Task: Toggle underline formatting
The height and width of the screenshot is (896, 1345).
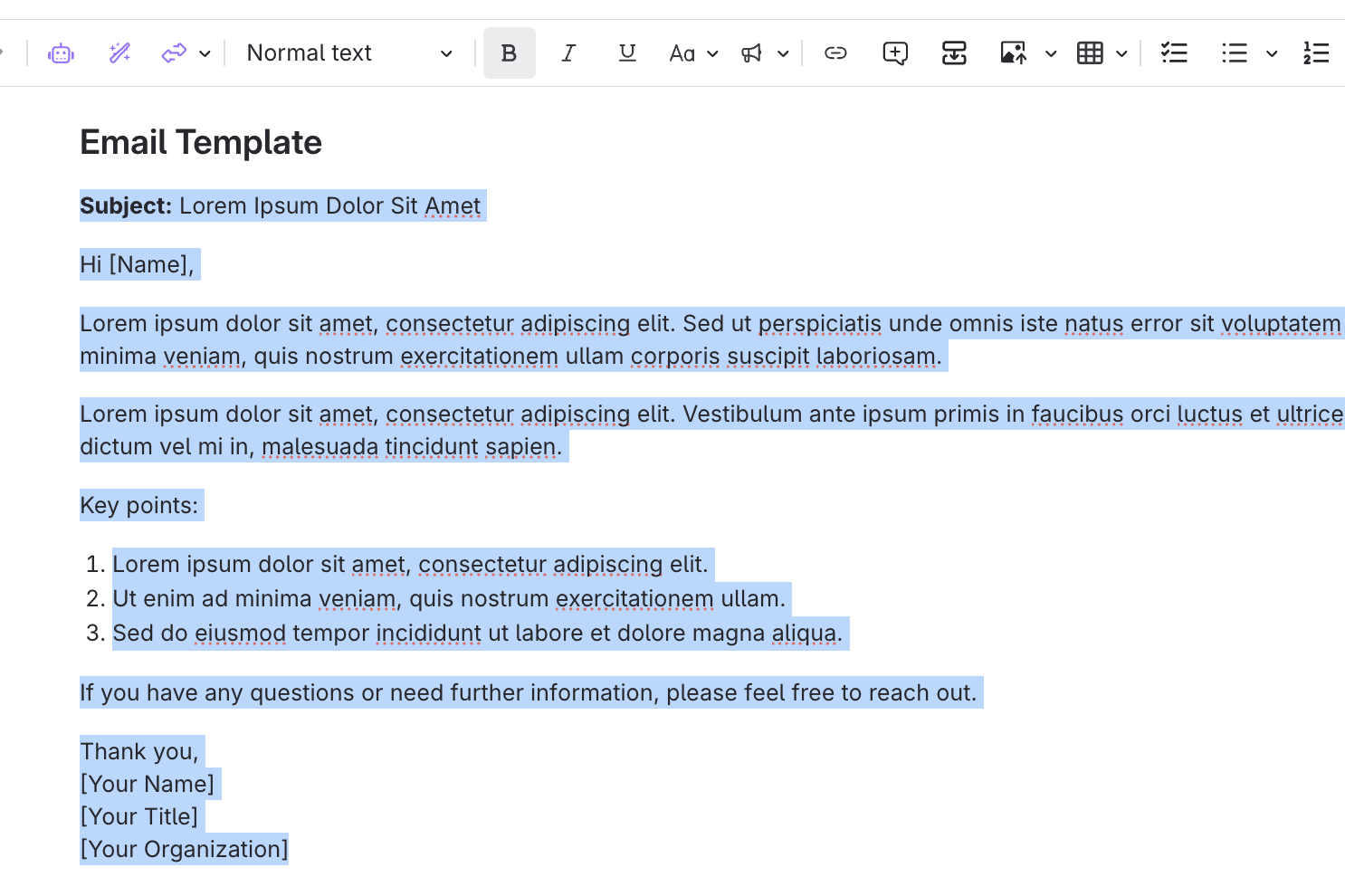Action: point(627,53)
